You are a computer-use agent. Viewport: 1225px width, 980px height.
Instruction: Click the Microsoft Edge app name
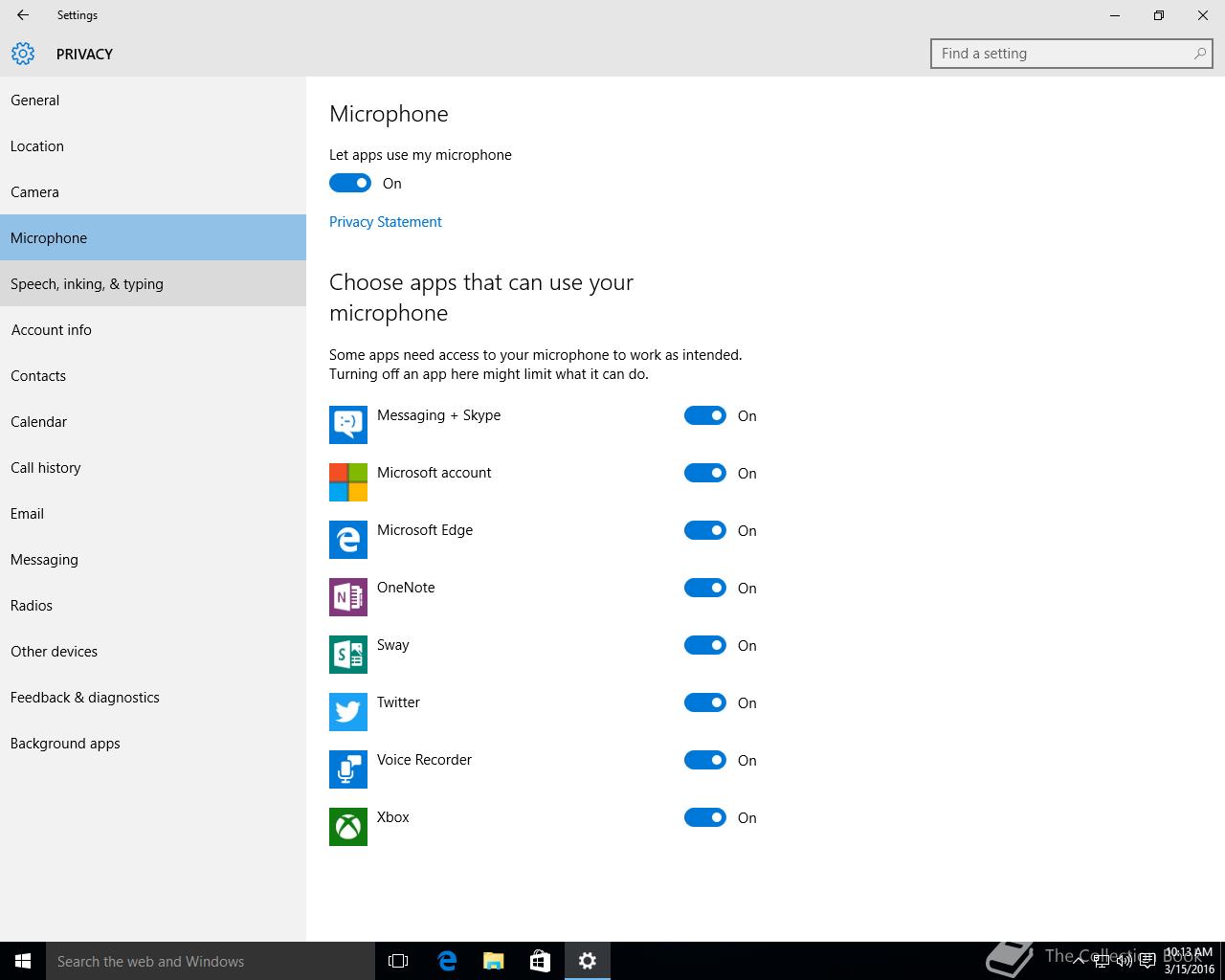point(425,530)
